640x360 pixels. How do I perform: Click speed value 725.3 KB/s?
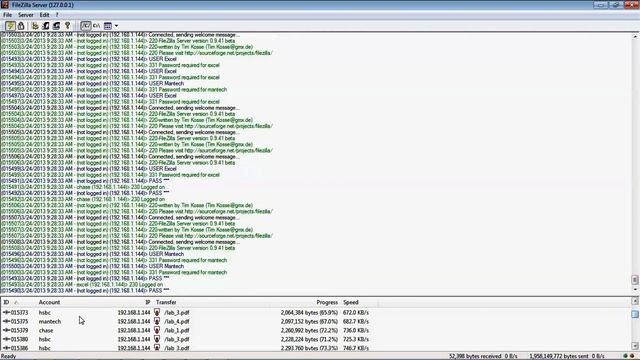(356, 340)
